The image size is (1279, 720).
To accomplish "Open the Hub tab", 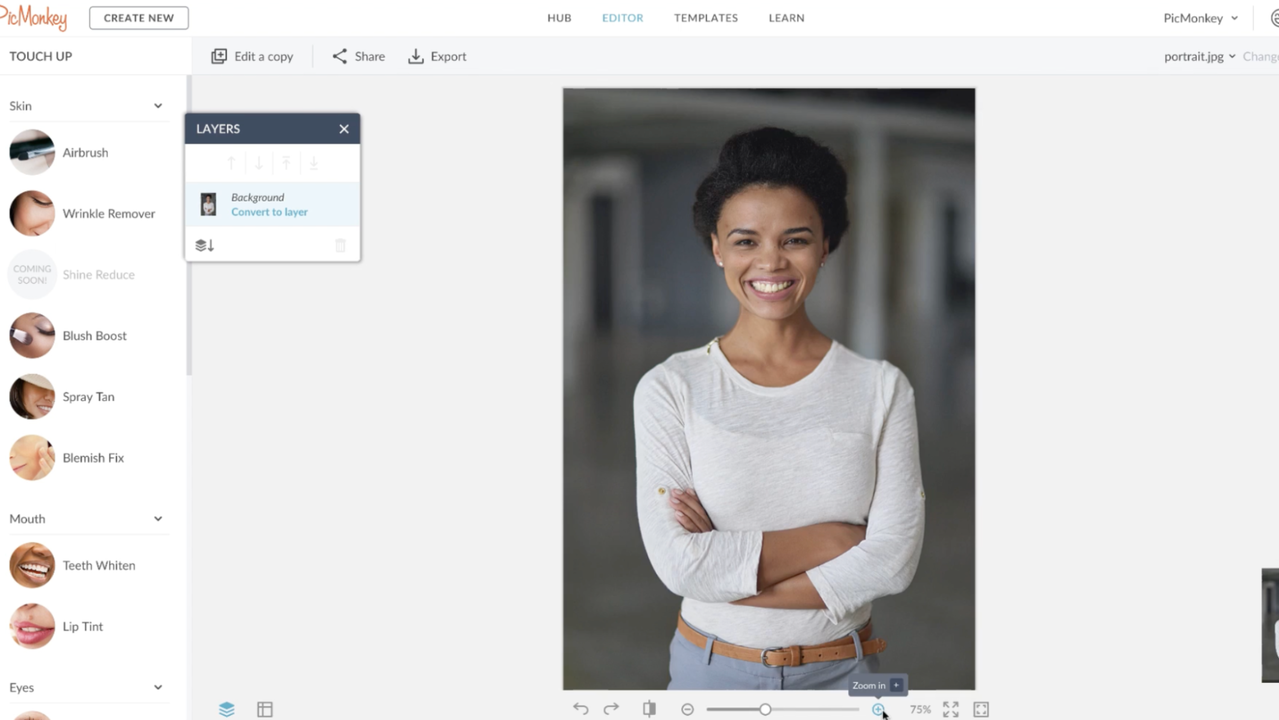I will pos(559,18).
